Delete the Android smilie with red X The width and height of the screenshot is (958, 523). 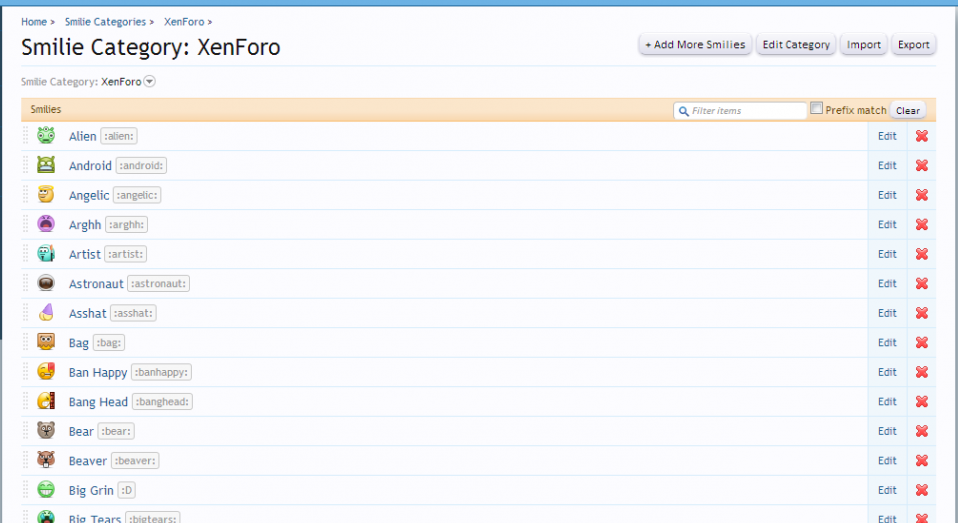922,165
